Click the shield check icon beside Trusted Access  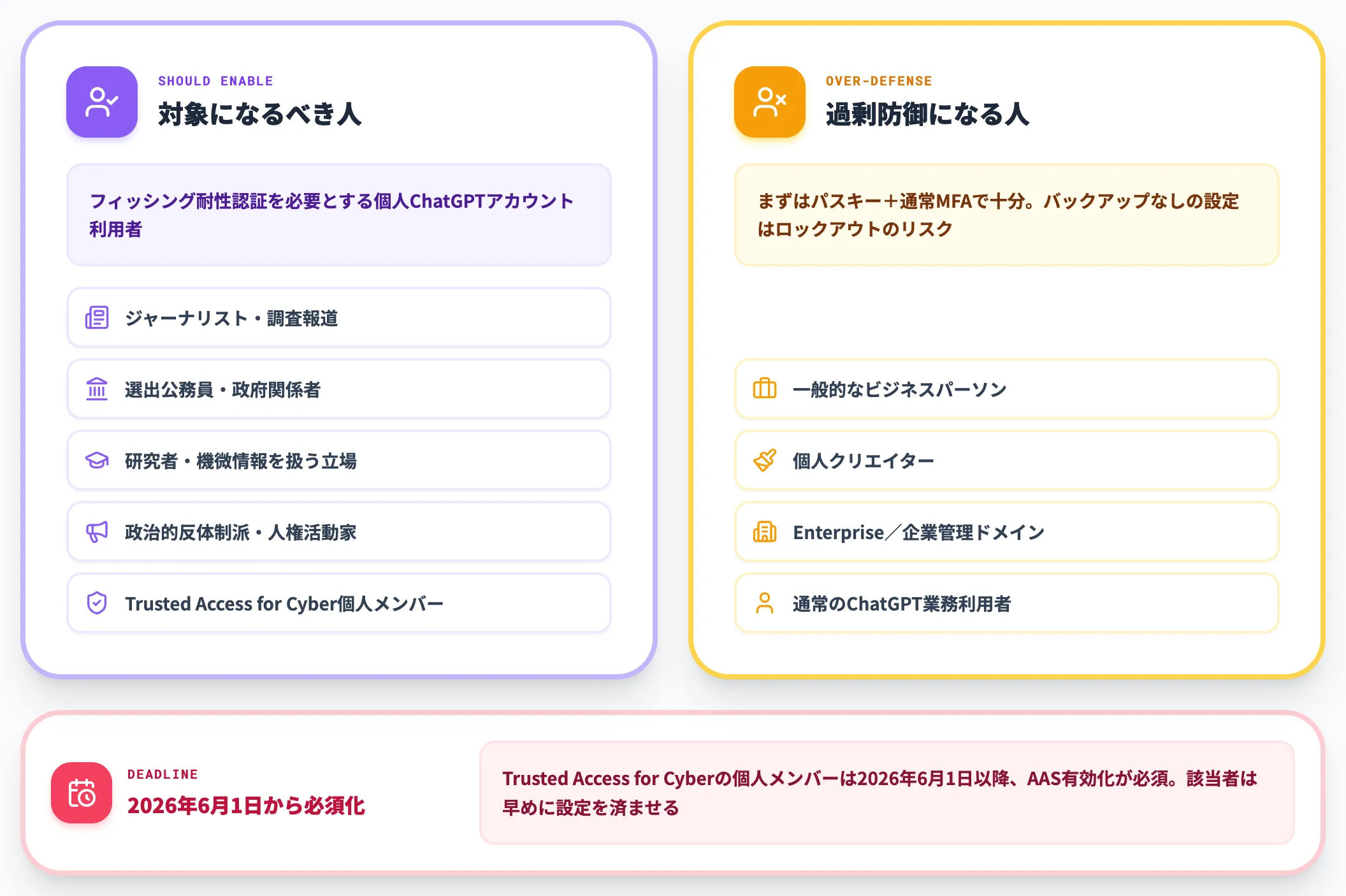[x=97, y=603]
